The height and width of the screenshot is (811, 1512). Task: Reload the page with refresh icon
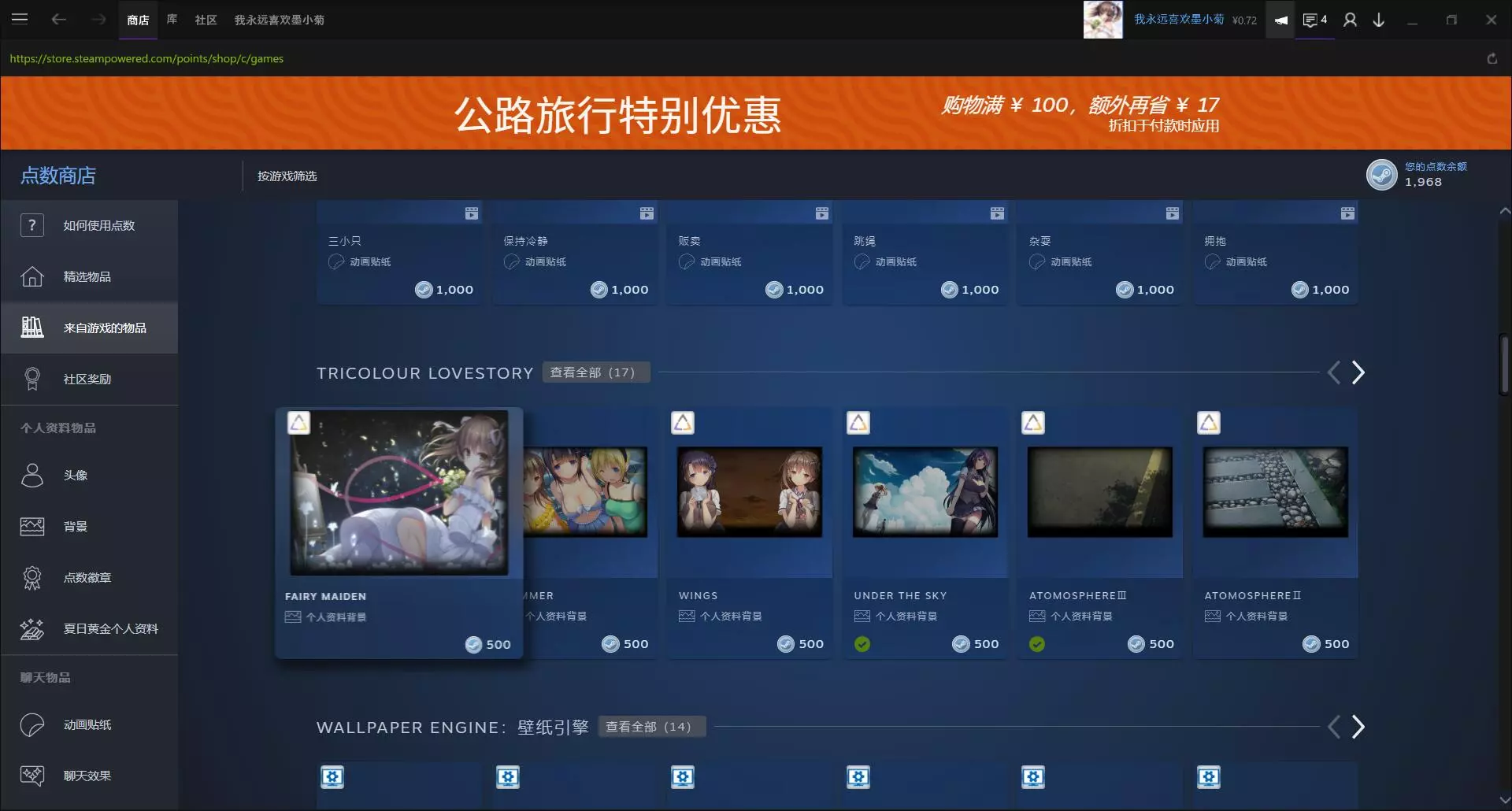pos(1492,58)
